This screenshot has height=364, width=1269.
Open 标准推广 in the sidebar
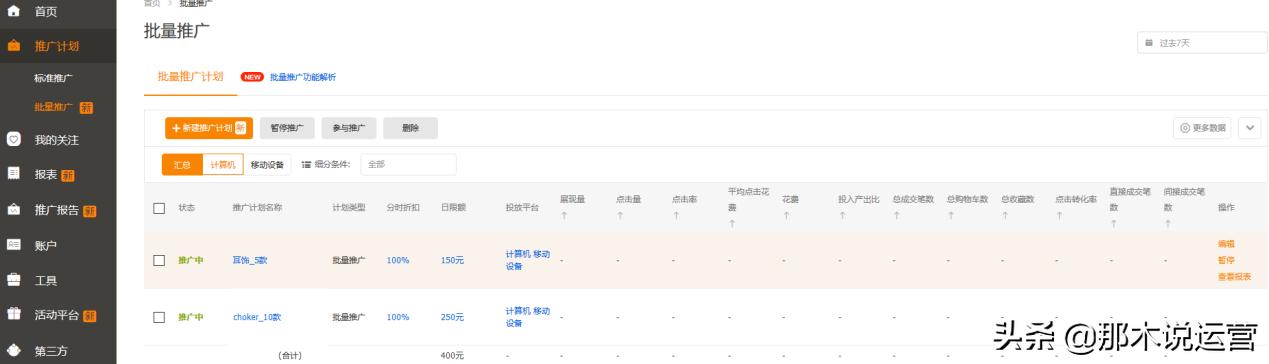click(x=53, y=78)
